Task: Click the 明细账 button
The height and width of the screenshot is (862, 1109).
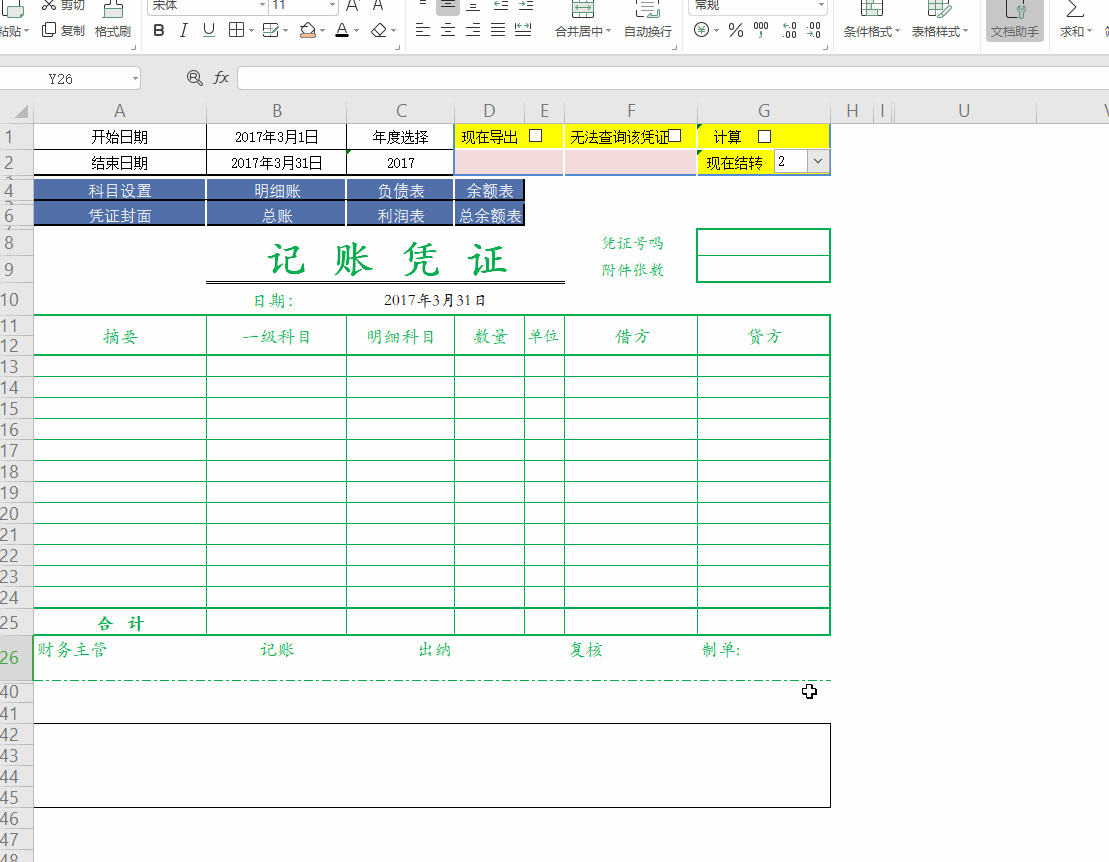Action: click(277, 190)
